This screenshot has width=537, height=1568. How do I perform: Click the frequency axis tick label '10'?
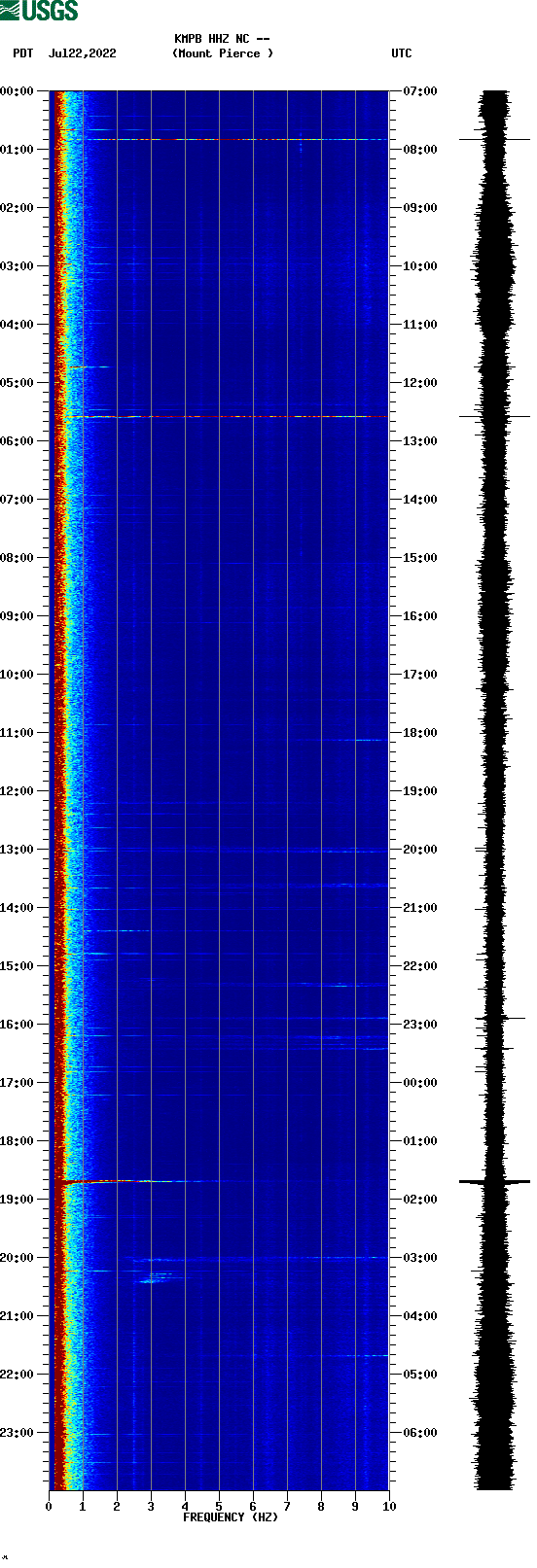(x=389, y=1507)
